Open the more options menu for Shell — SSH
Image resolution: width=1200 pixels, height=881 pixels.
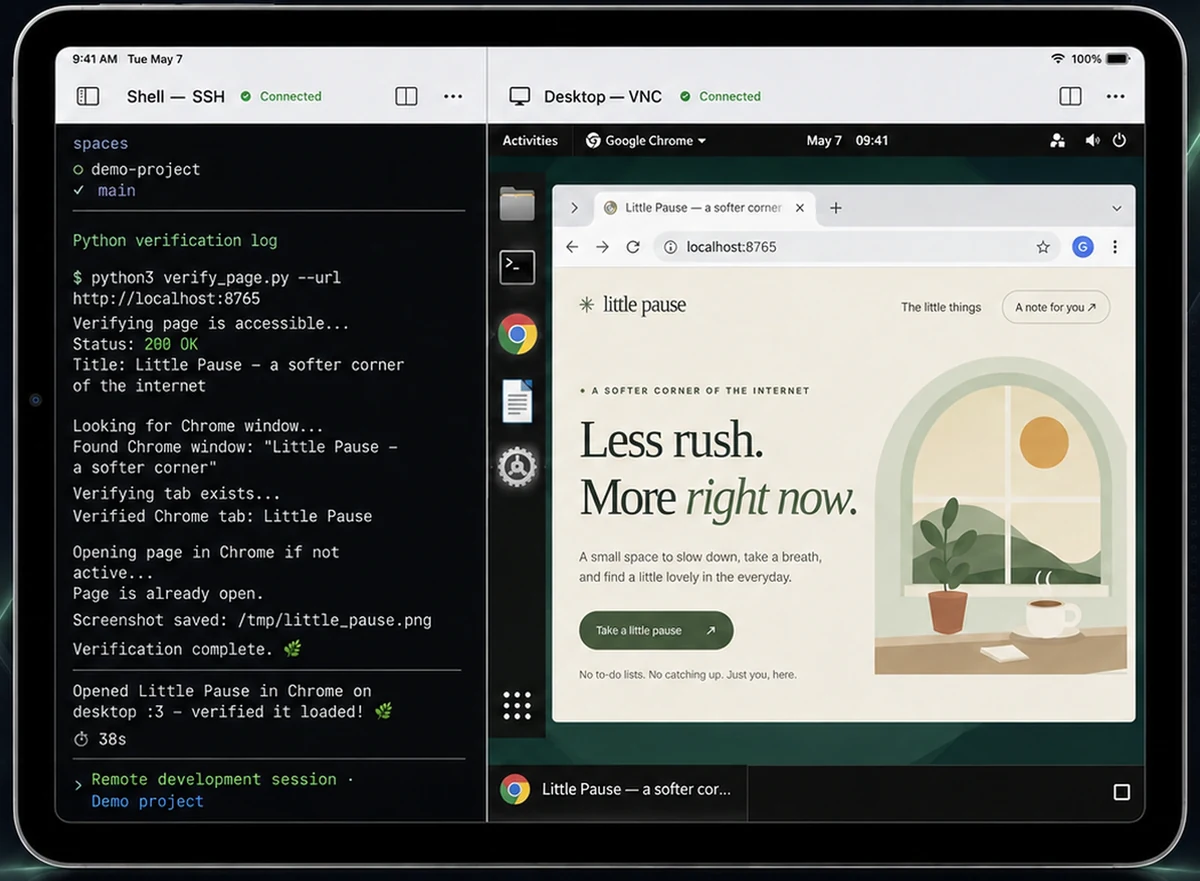(x=453, y=96)
